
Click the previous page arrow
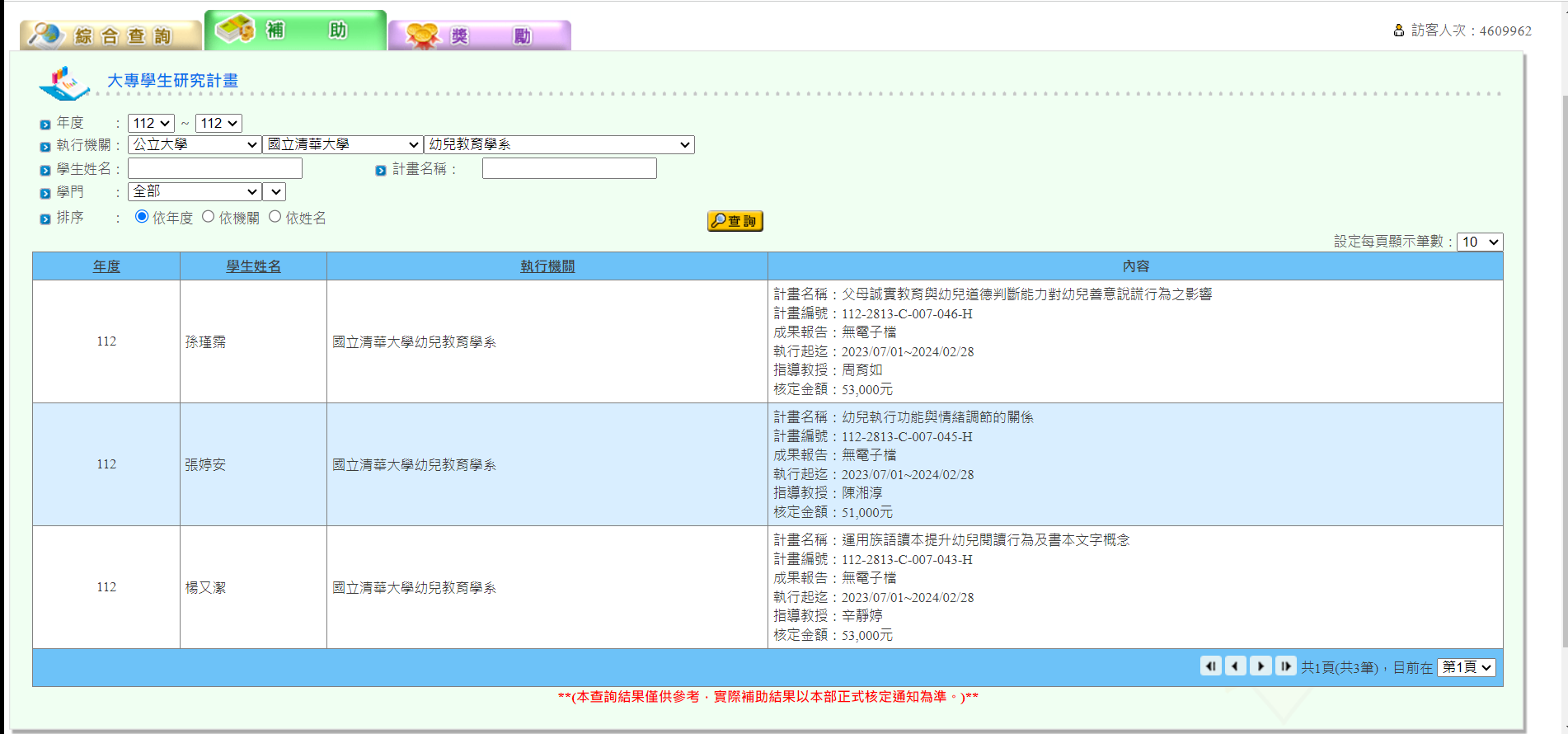point(1235,666)
